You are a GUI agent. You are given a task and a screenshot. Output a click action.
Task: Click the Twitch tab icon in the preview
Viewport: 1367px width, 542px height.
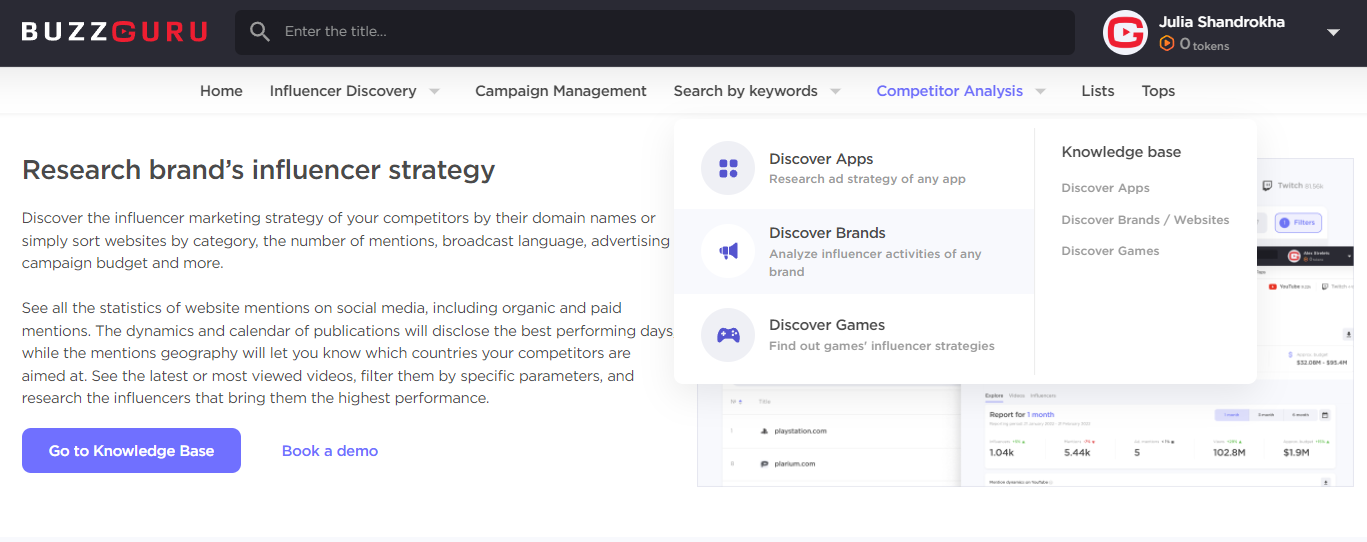(1267, 185)
